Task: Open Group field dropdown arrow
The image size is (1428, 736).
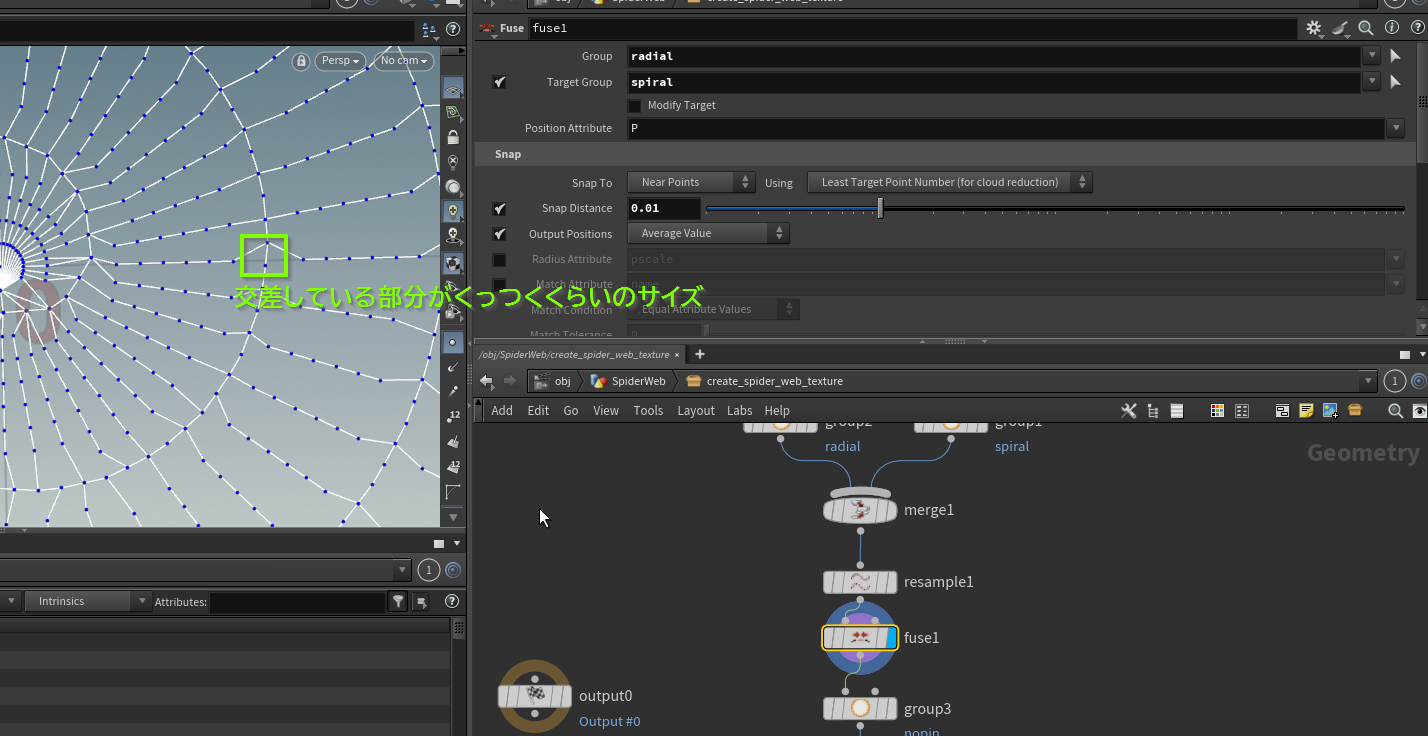Action: pos(1372,57)
